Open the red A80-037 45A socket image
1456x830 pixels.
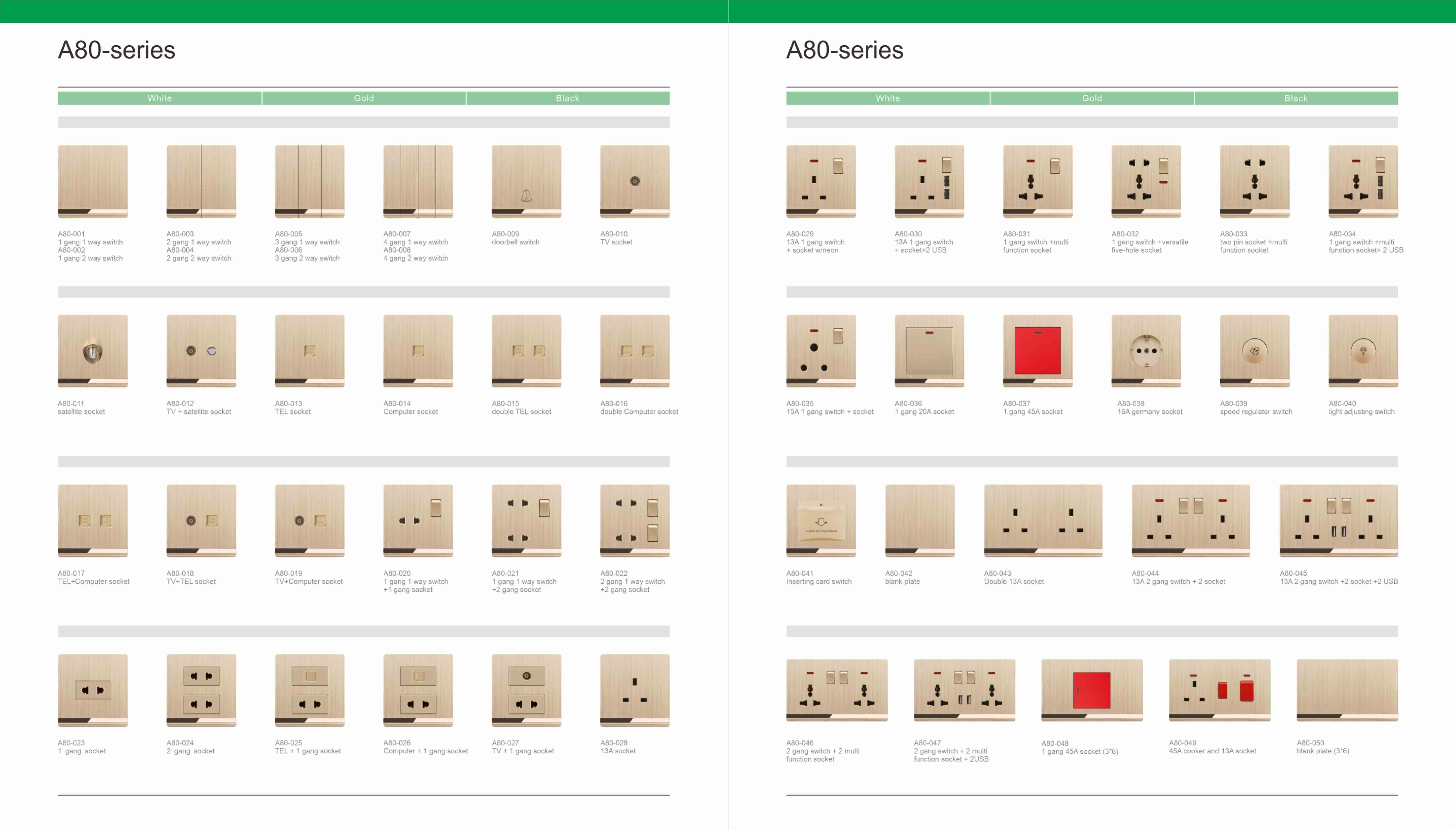point(1038,351)
